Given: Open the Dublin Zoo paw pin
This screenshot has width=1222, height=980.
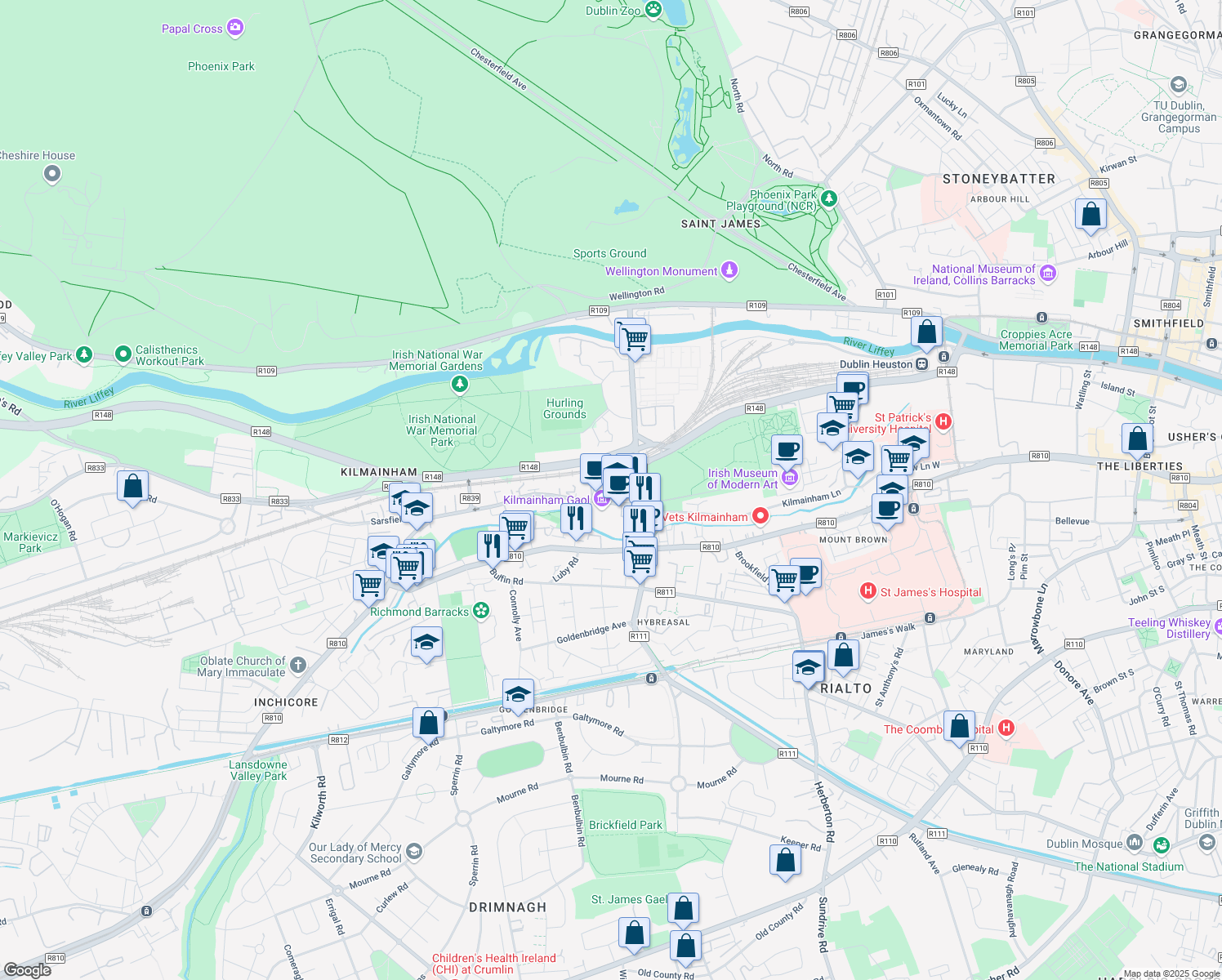Looking at the screenshot, I should point(653,9).
